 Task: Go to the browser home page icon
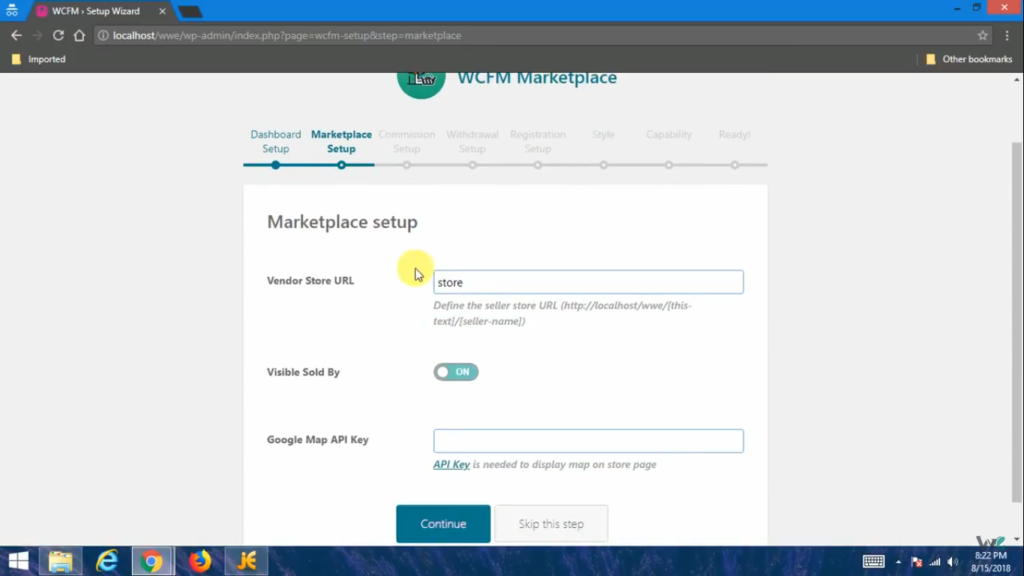[79, 35]
